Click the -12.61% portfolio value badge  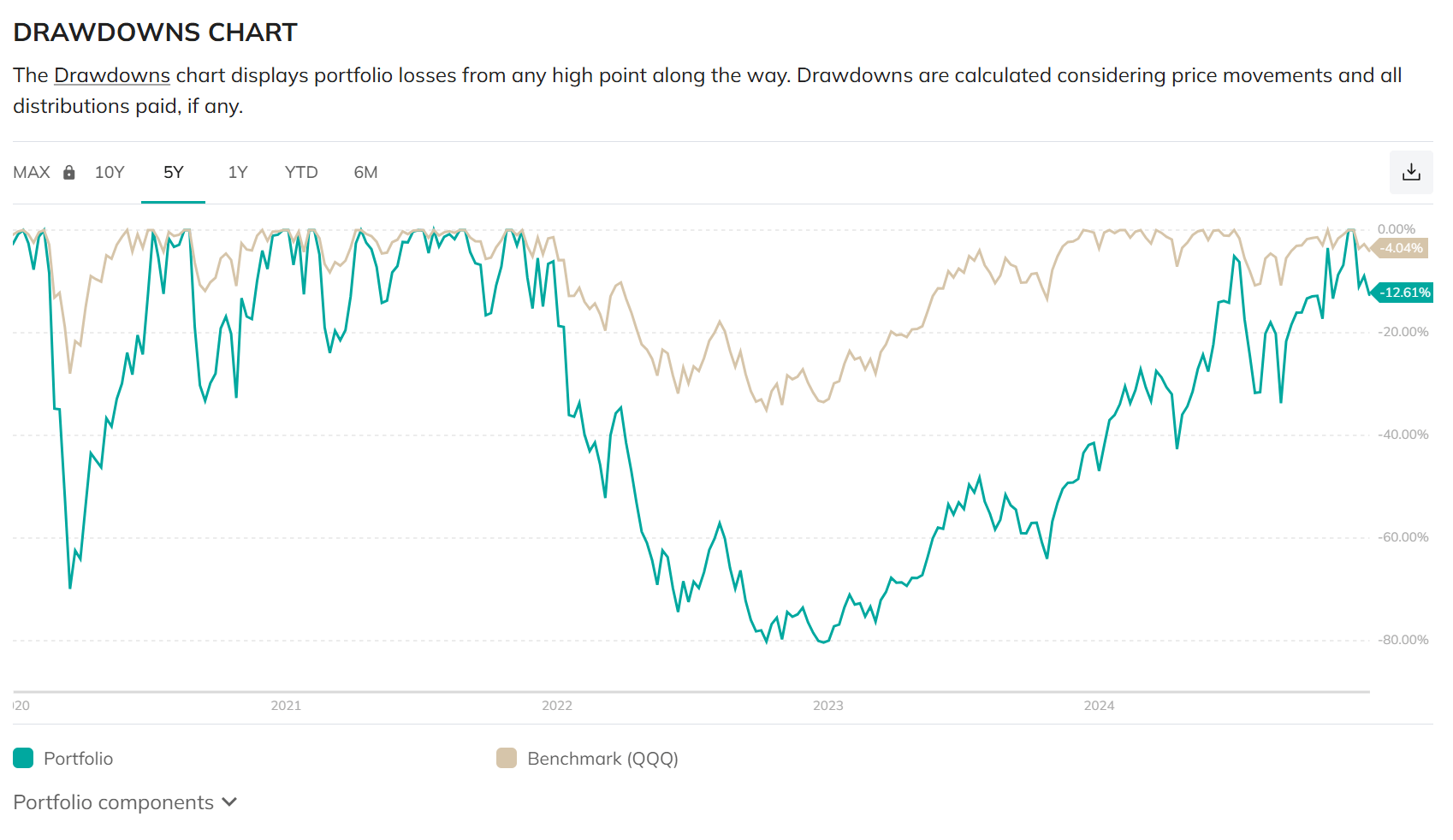[1404, 293]
